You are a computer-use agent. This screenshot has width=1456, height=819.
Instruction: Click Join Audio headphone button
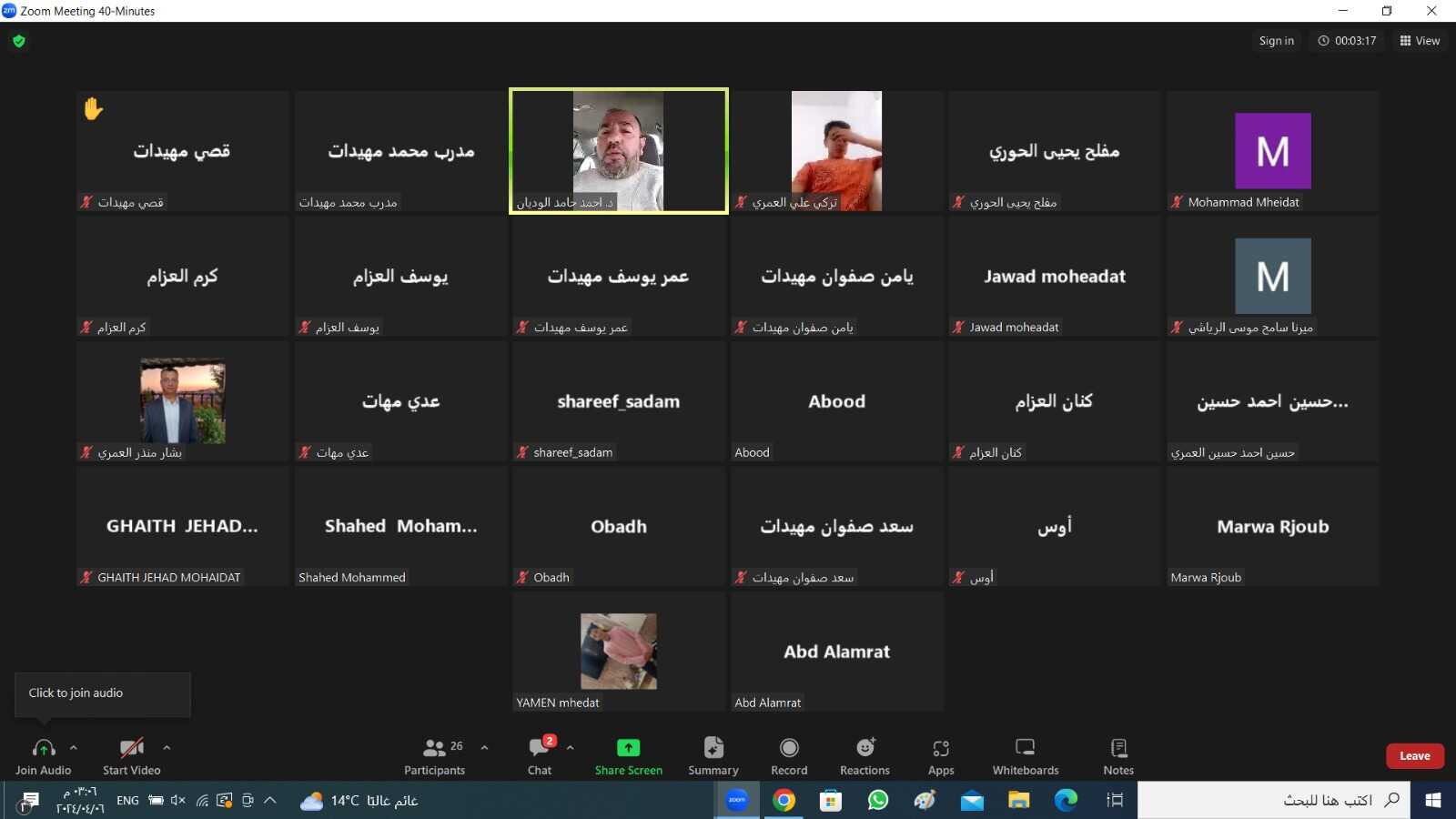(43, 755)
